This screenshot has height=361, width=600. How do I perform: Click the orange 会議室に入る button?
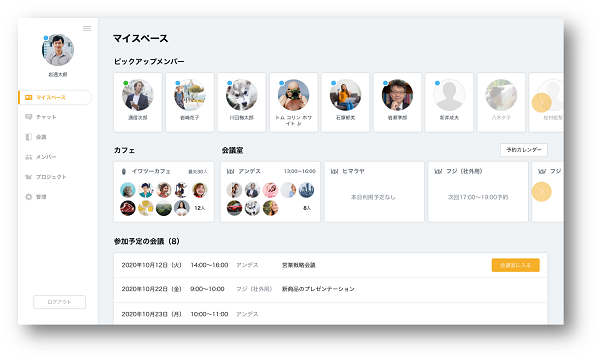click(x=515, y=265)
